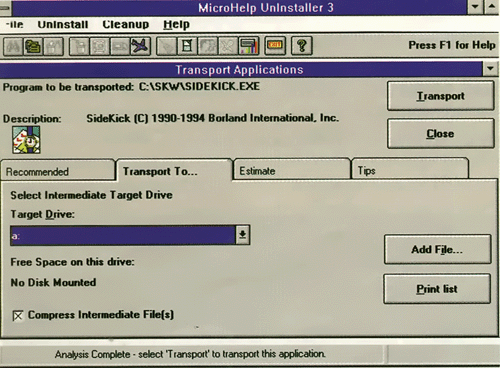Open the Cleanup menu
This screenshot has height=368, width=500.
tap(126, 24)
